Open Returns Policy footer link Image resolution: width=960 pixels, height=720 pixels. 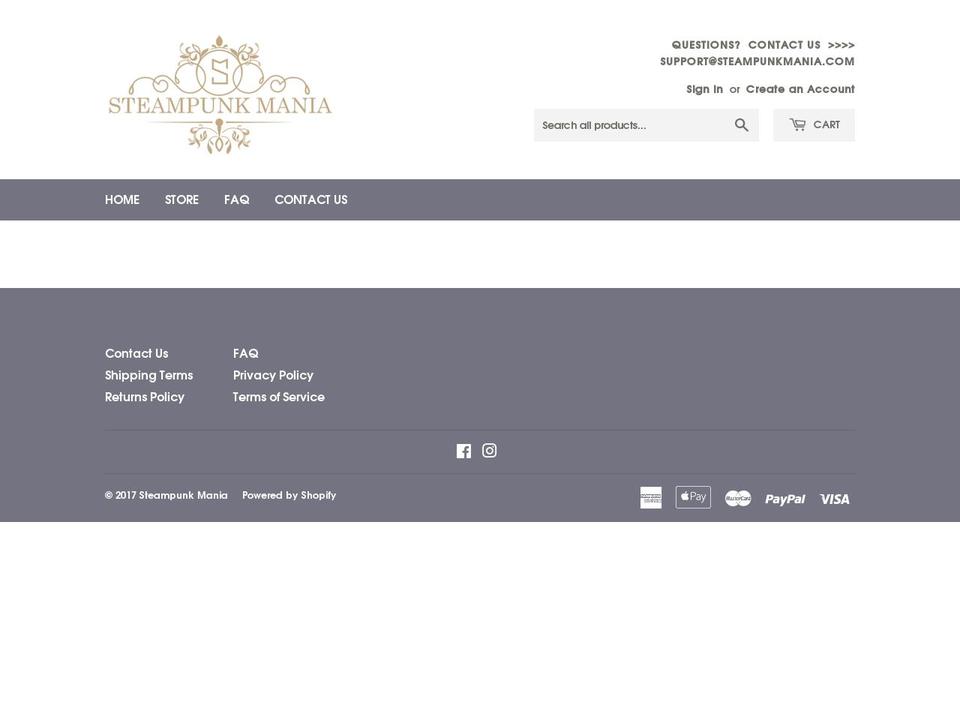(x=144, y=397)
